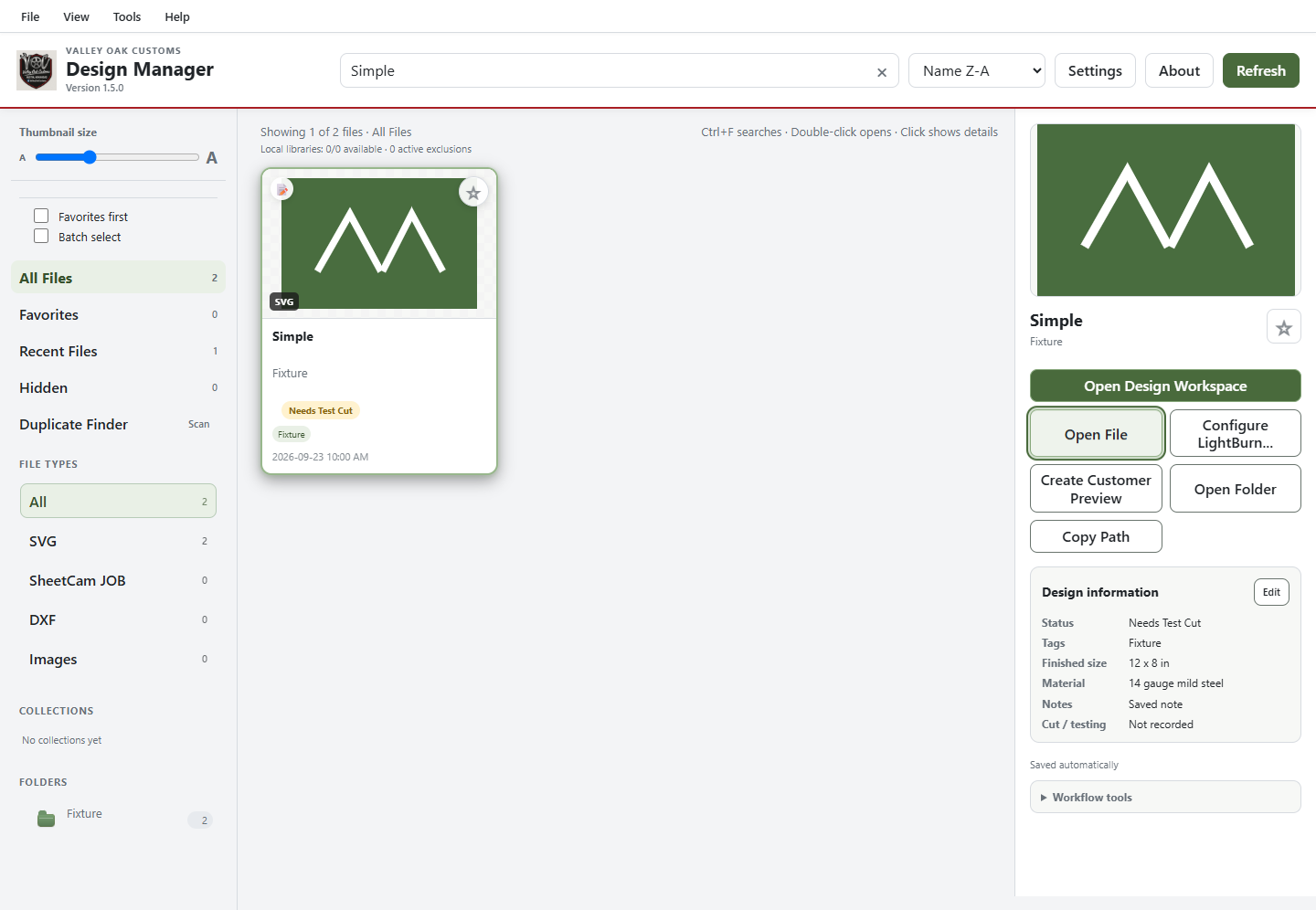Image resolution: width=1316 pixels, height=910 pixels.
Task: Click the Valley Oak Customs logo icon
Action: coord(37,70)
